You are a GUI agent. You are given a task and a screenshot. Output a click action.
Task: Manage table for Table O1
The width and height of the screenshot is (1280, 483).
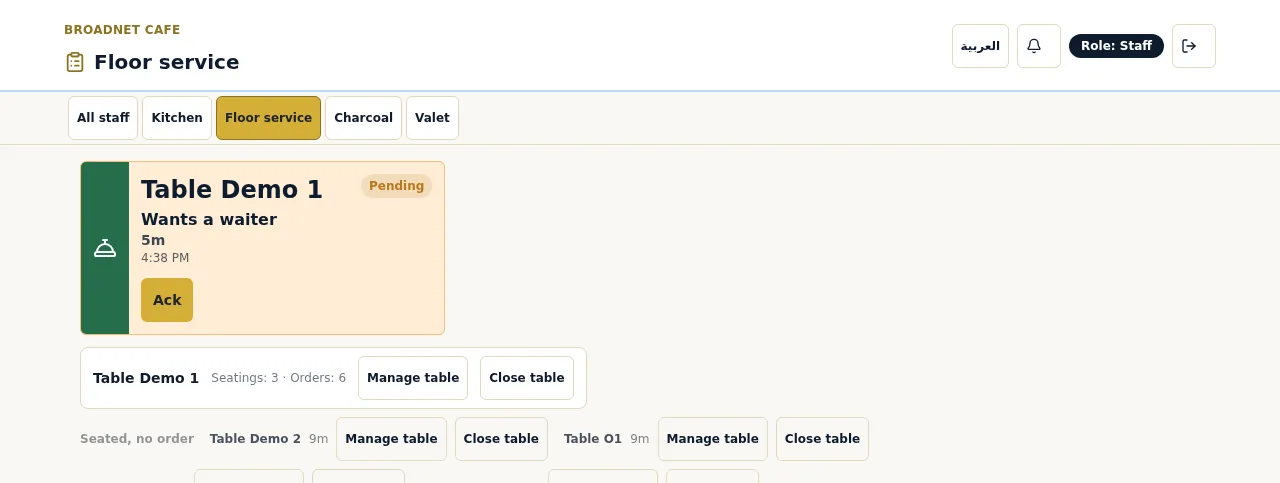click(713, 439)
